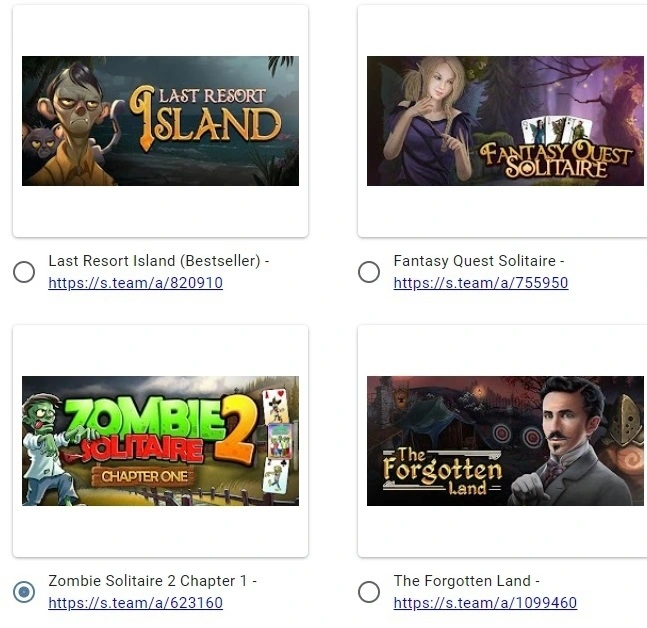The width and height of the screenshot is (647, 628).
Task: Click the Zombie Solitaire 2 banner image
Action: (160, 441)
